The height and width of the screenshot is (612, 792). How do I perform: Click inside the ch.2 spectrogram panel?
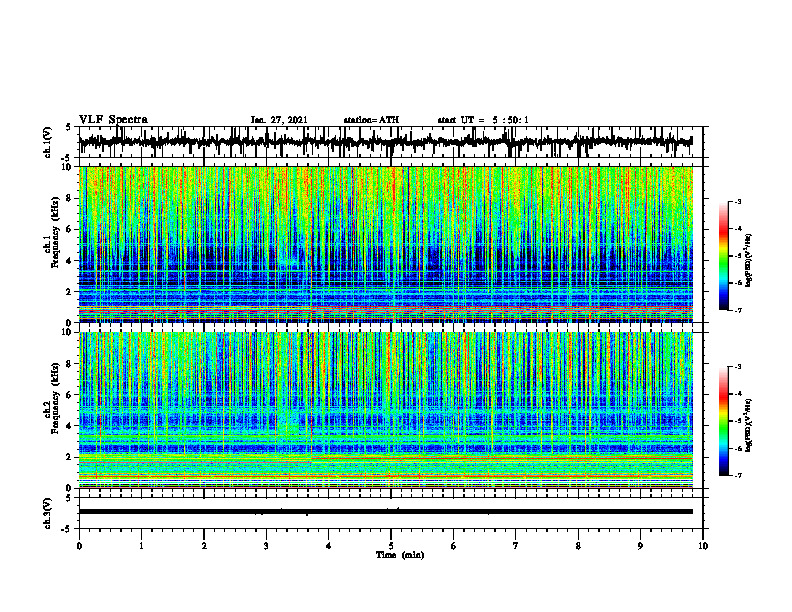click(385, 410)
